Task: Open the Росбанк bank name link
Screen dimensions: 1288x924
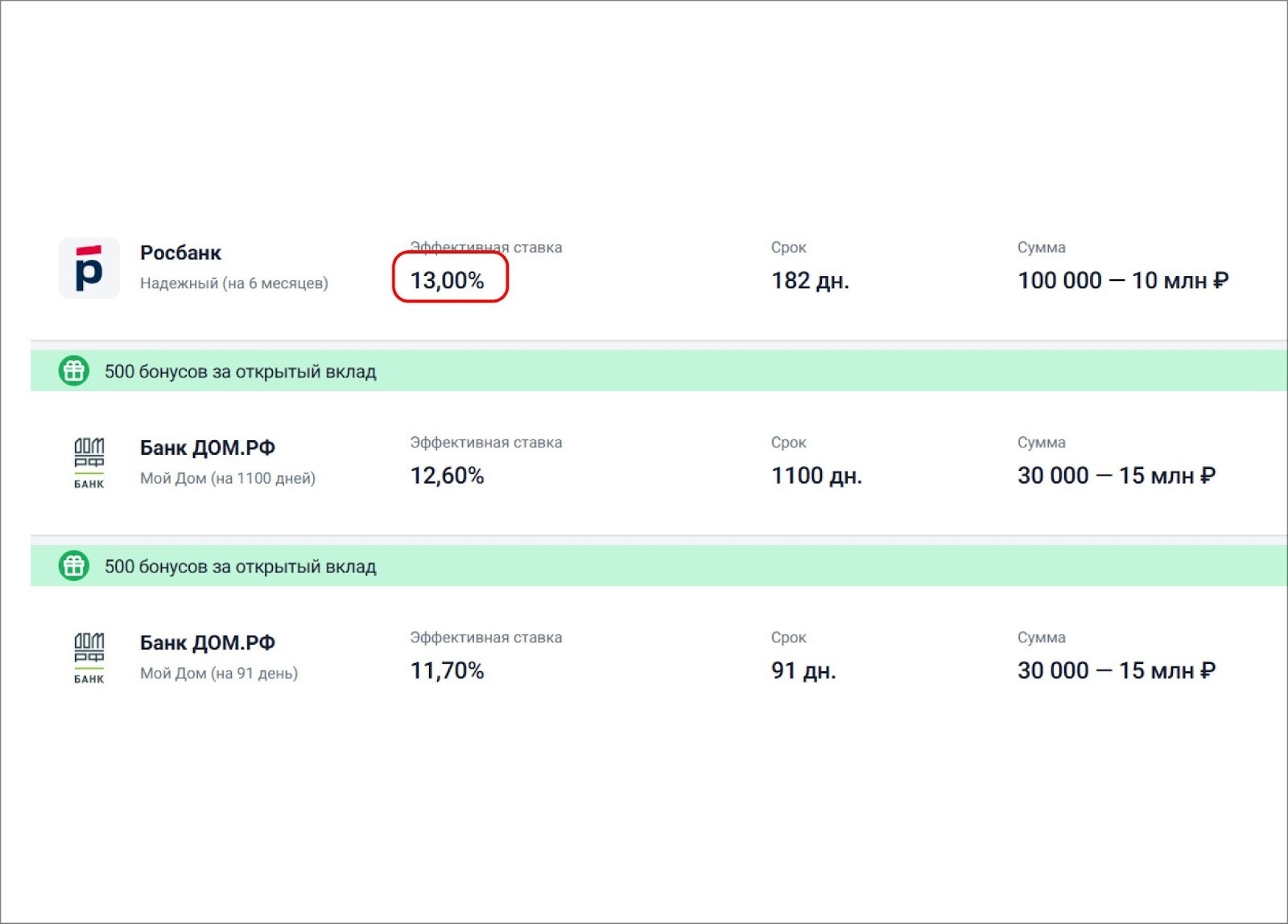Action: coord(180,253)
